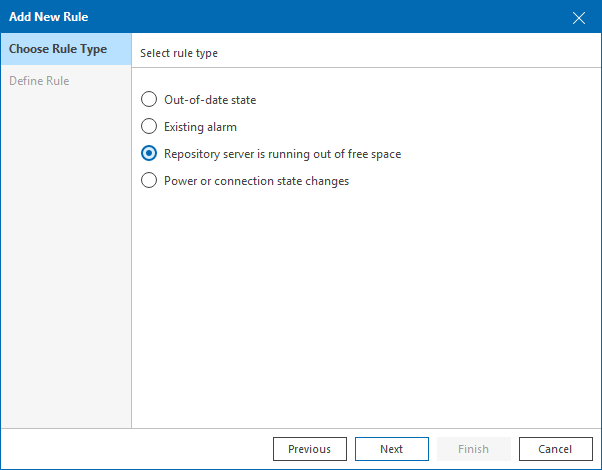The height and width of the screenshot is (470, 602).
Task: Choose the Existing alarm radio option
Action: pos(149,127)
